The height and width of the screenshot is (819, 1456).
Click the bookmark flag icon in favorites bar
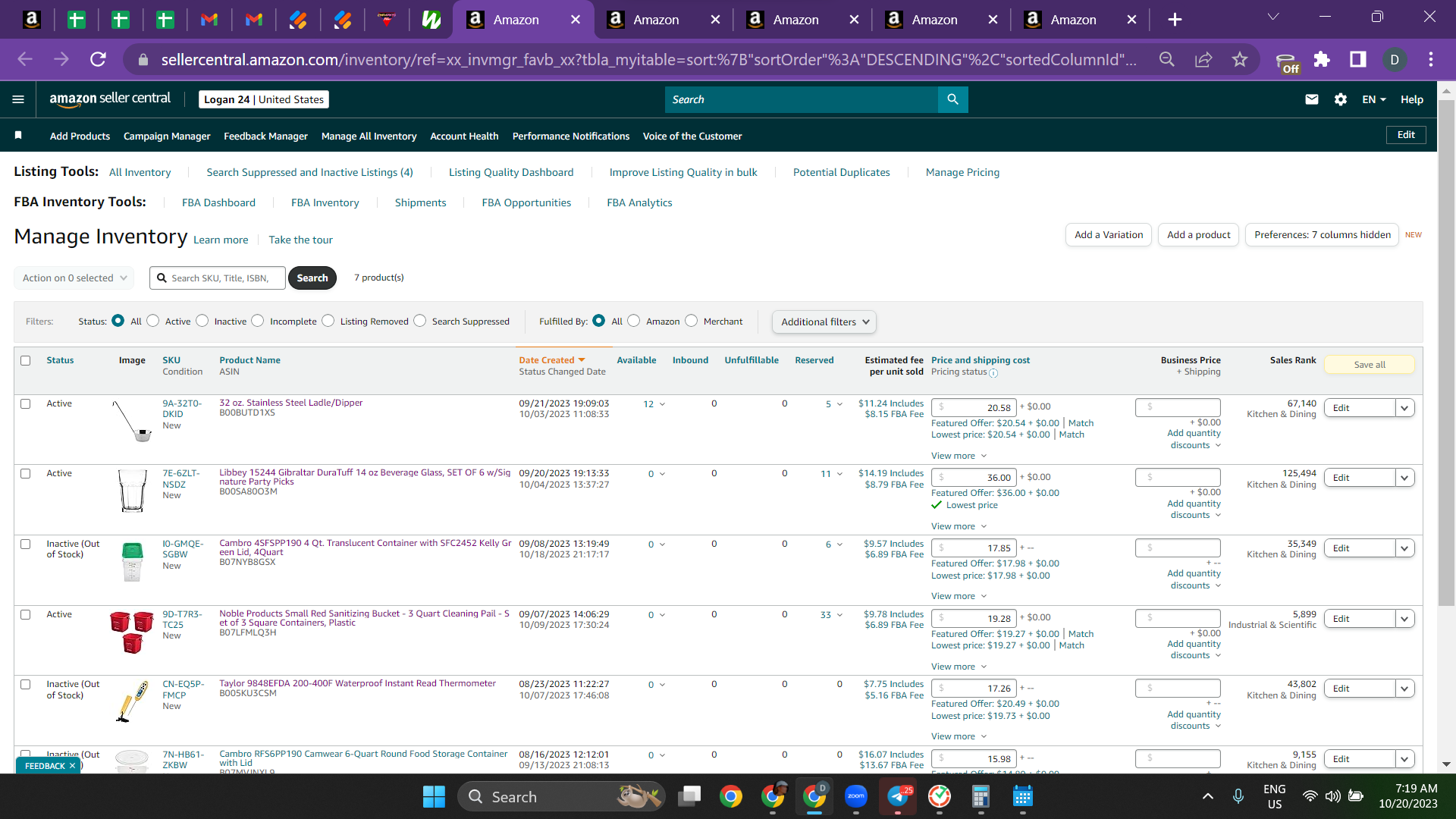(18, 135)
